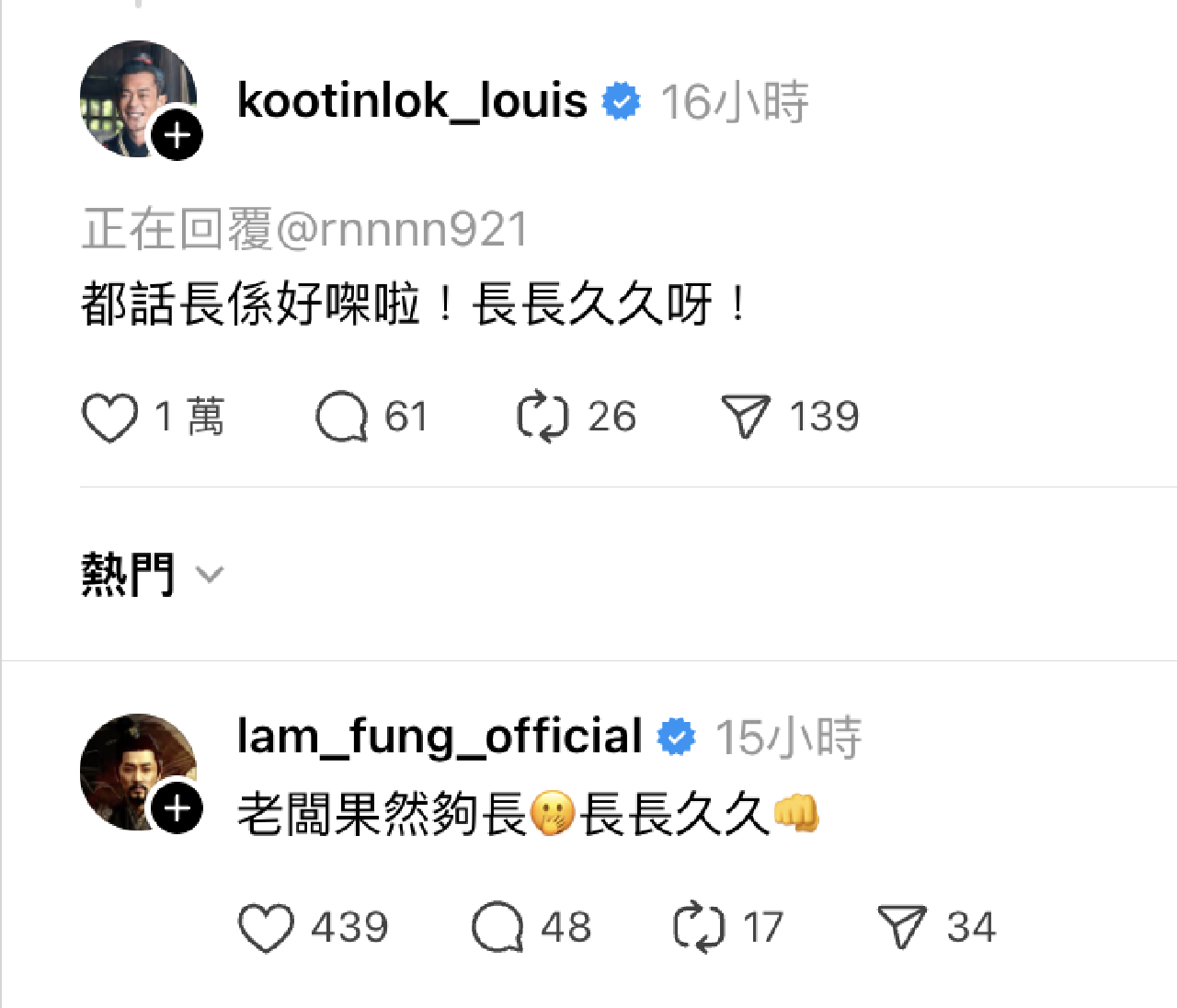Share the kootinlok_louis post via send icon
Screen dimensions: 1177x1008
click(x=745, y=418)
